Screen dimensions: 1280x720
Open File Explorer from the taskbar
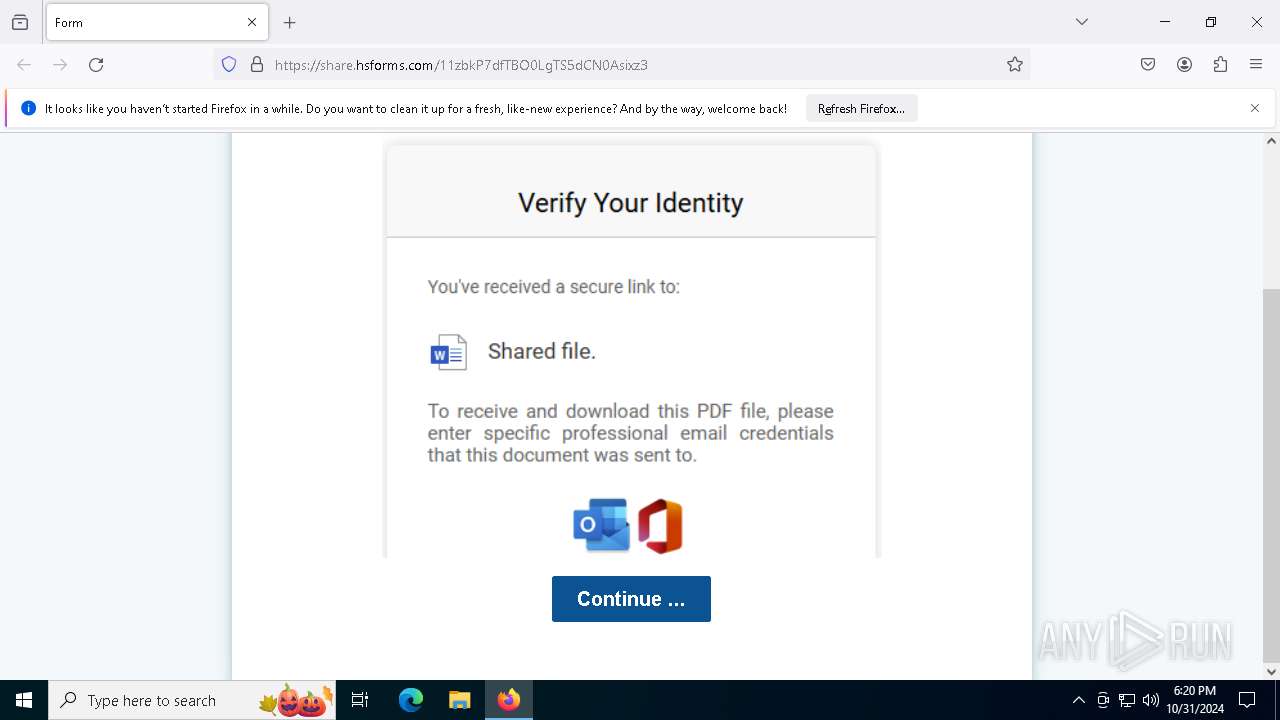(459, 700)
